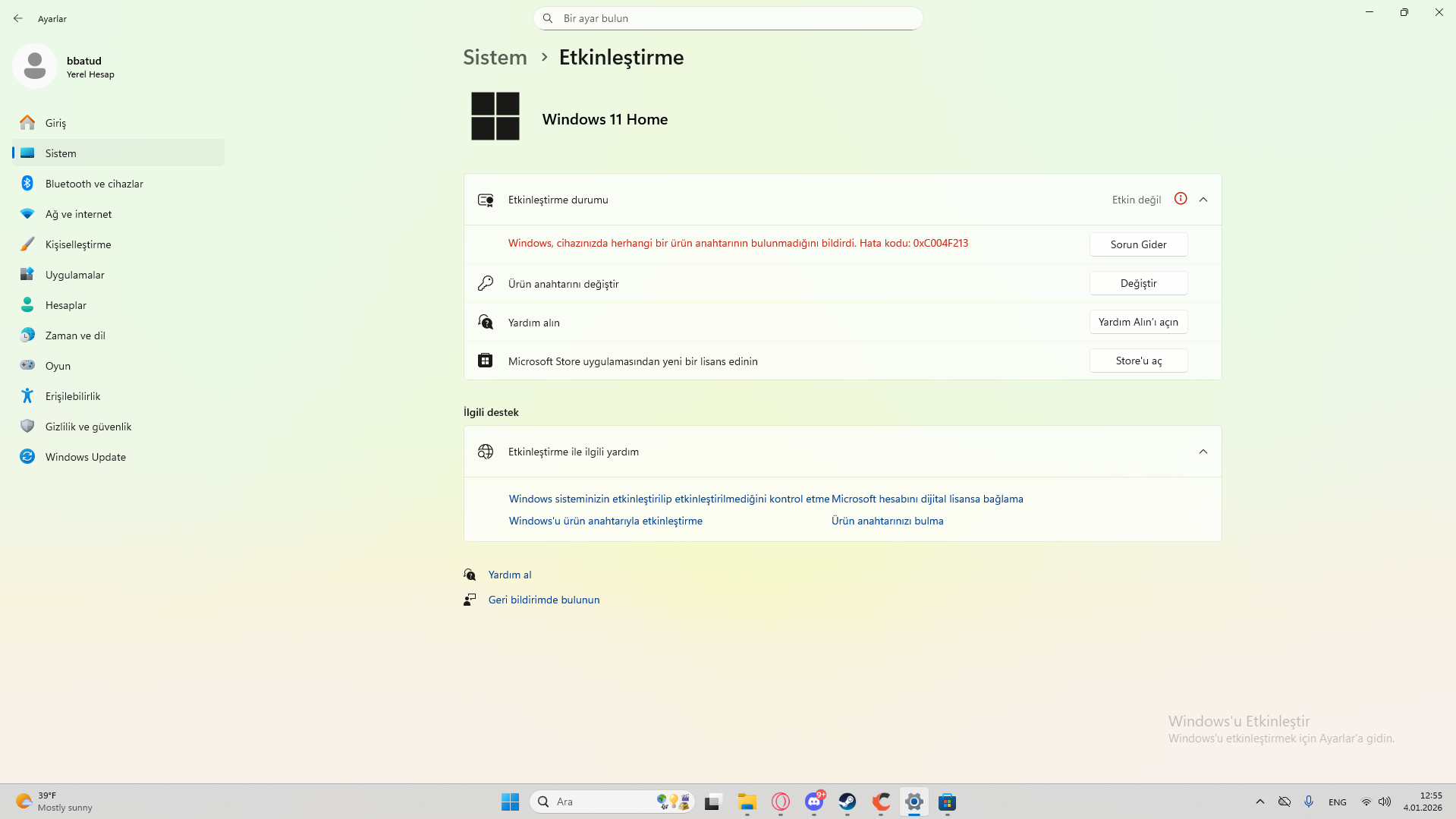Open Discord from the taskbar
This screenshot has height=819, width=1456.
pyautogui.click(x=814, y=802)
